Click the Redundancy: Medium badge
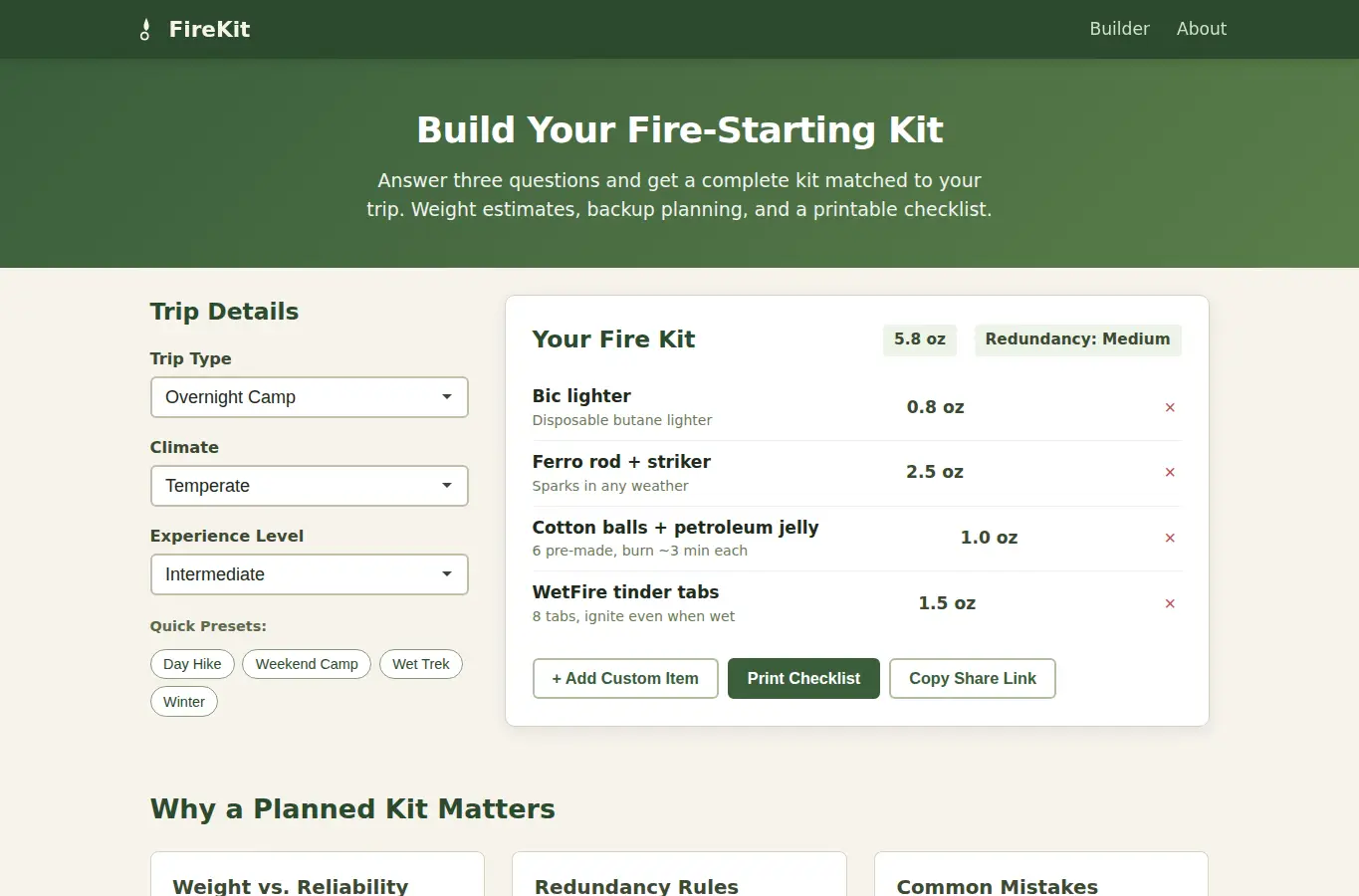Image resolution: width=1359 pixels, height=896 pixels. coord(1077,339)
